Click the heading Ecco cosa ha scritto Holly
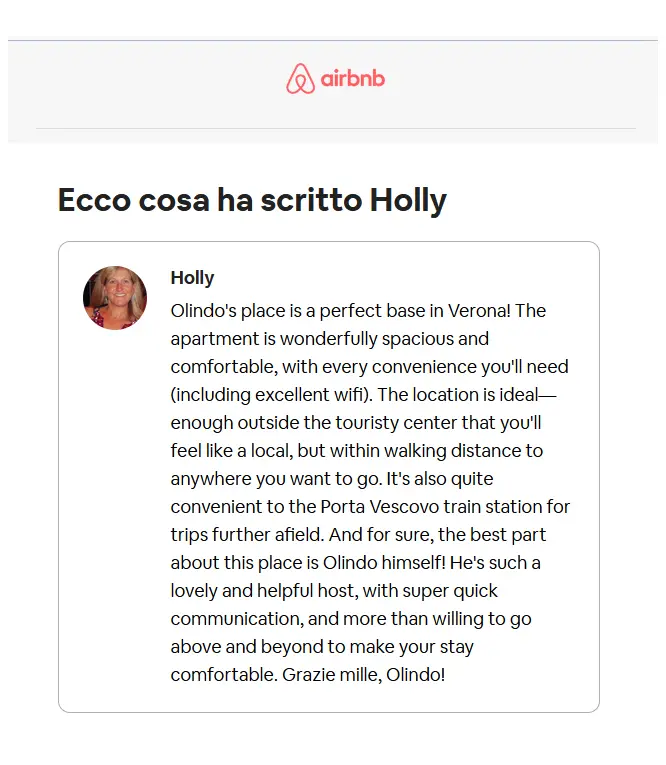 click(252, 200)
